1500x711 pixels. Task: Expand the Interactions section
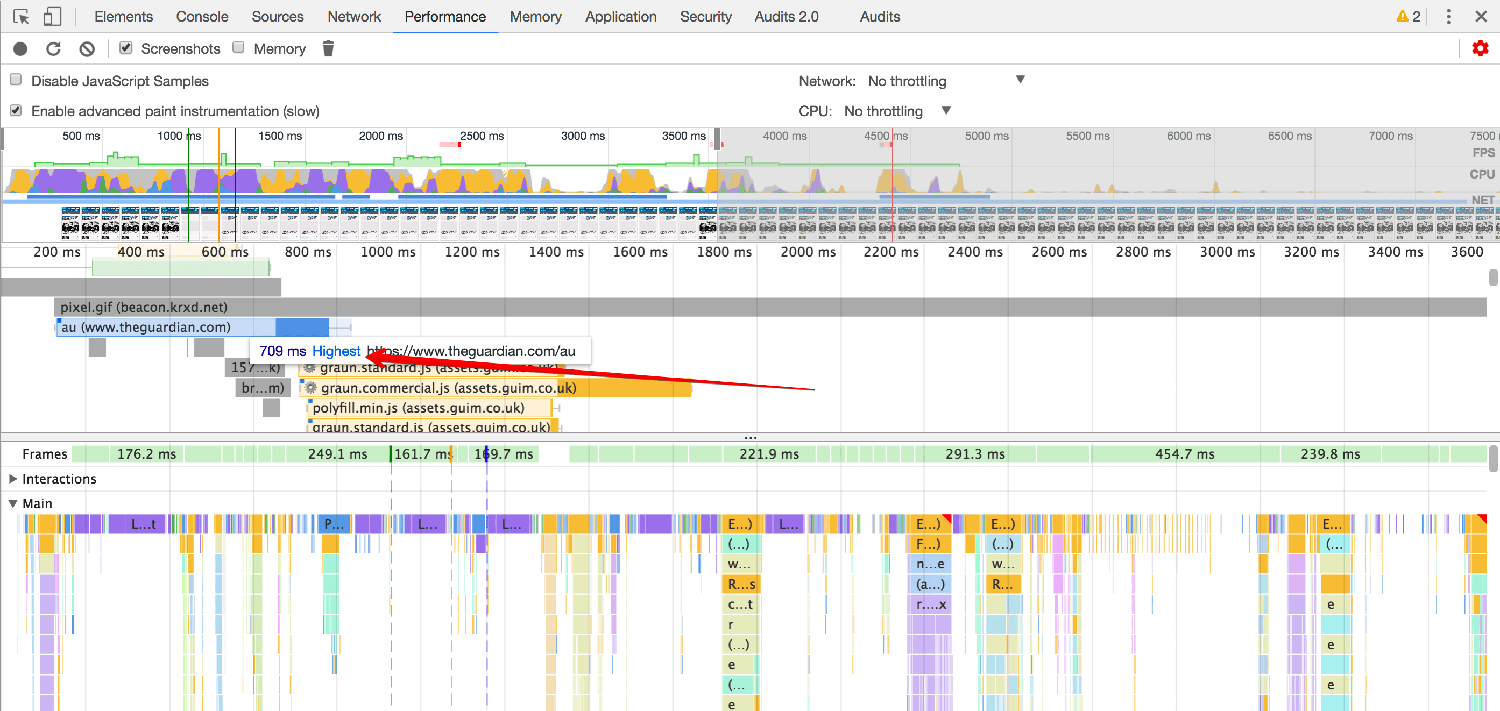(13, 479)
